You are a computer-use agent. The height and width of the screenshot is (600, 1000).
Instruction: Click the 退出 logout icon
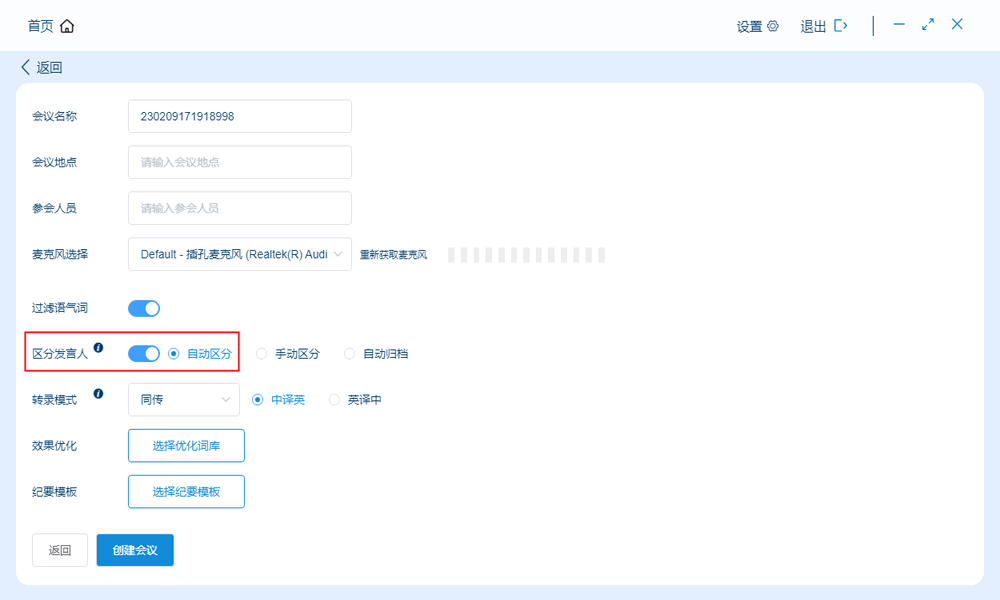click(841, 26)
